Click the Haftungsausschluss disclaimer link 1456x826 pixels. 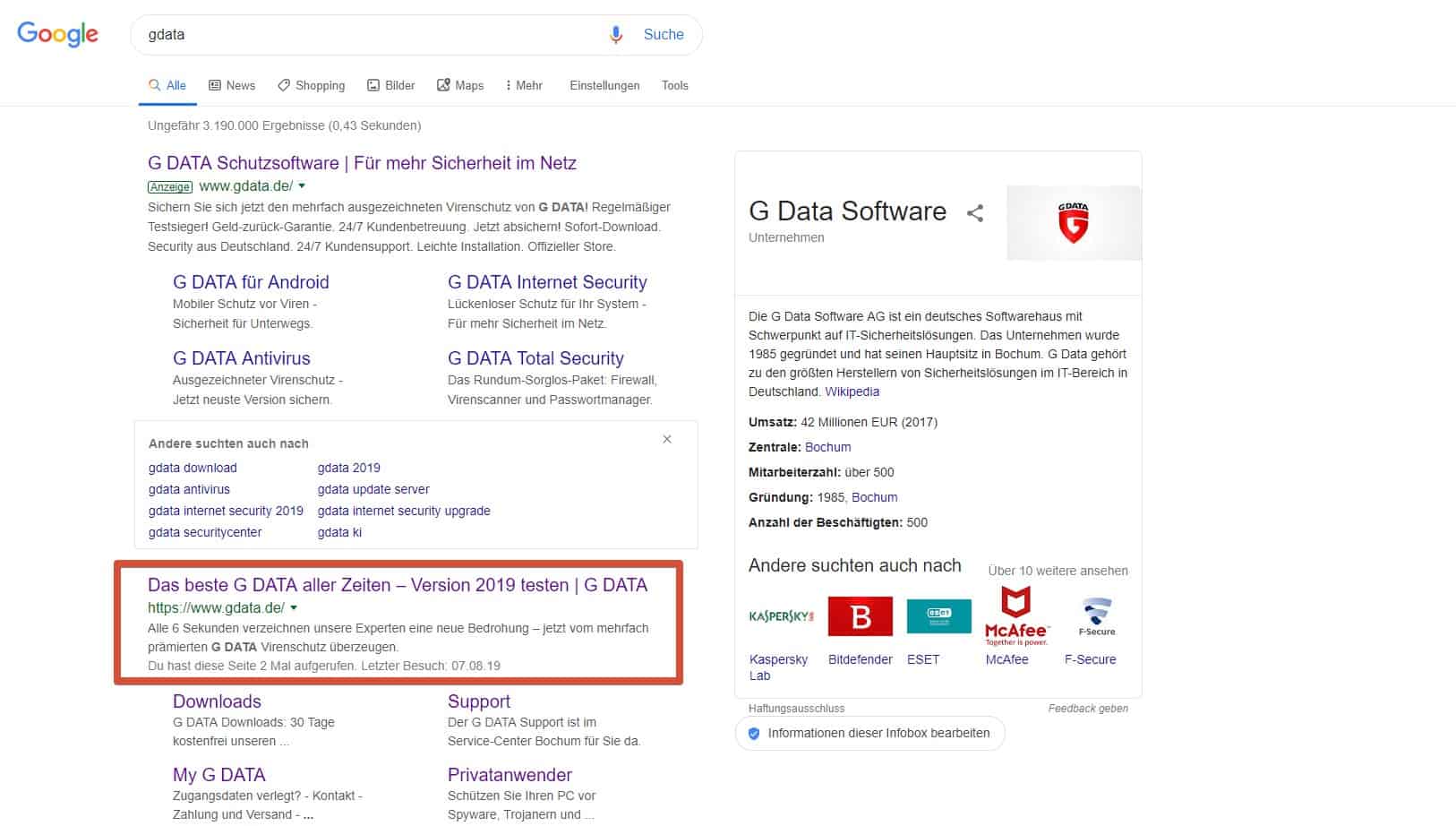796,709
